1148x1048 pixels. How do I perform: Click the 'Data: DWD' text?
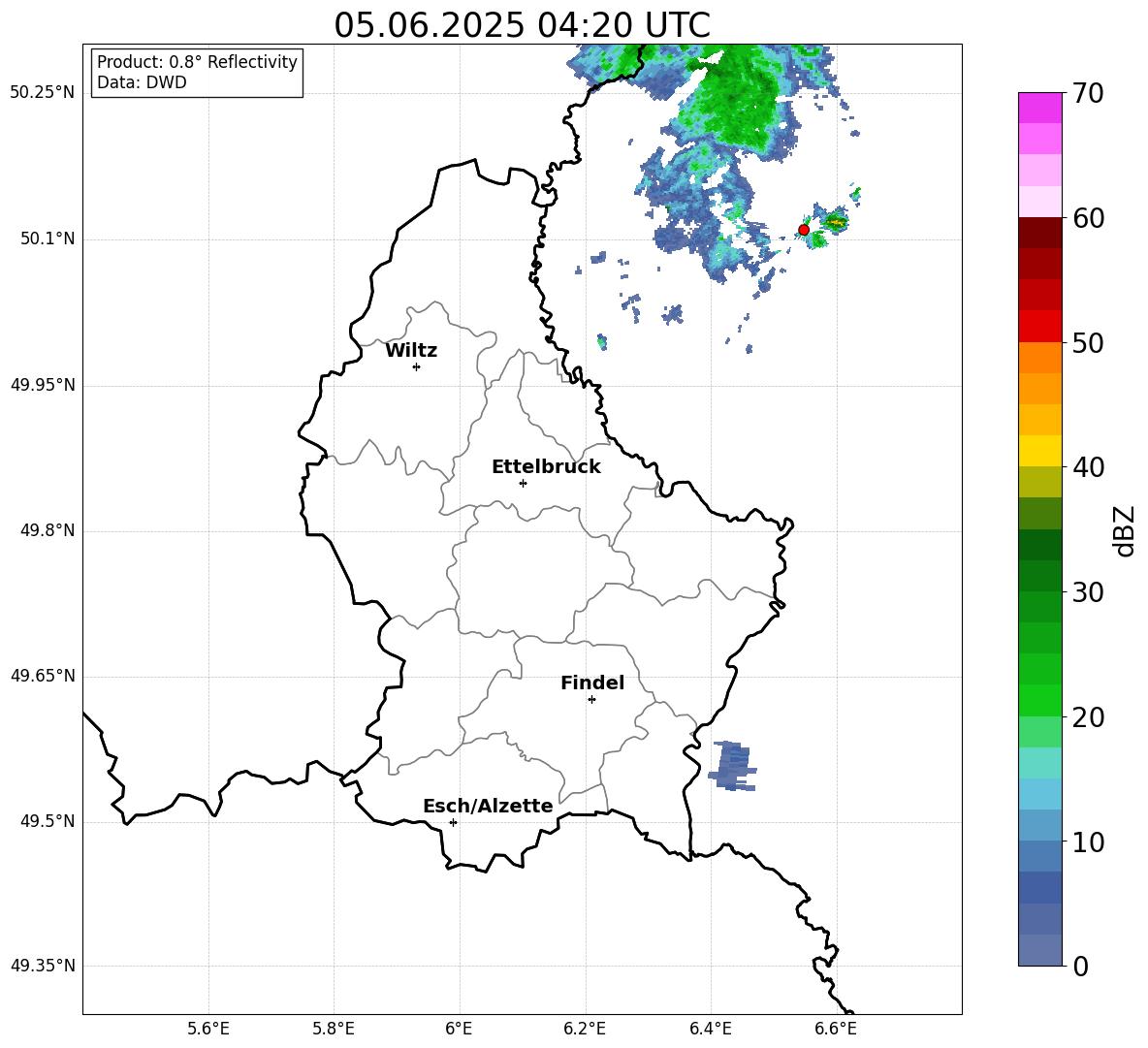(x=142, y=82)
